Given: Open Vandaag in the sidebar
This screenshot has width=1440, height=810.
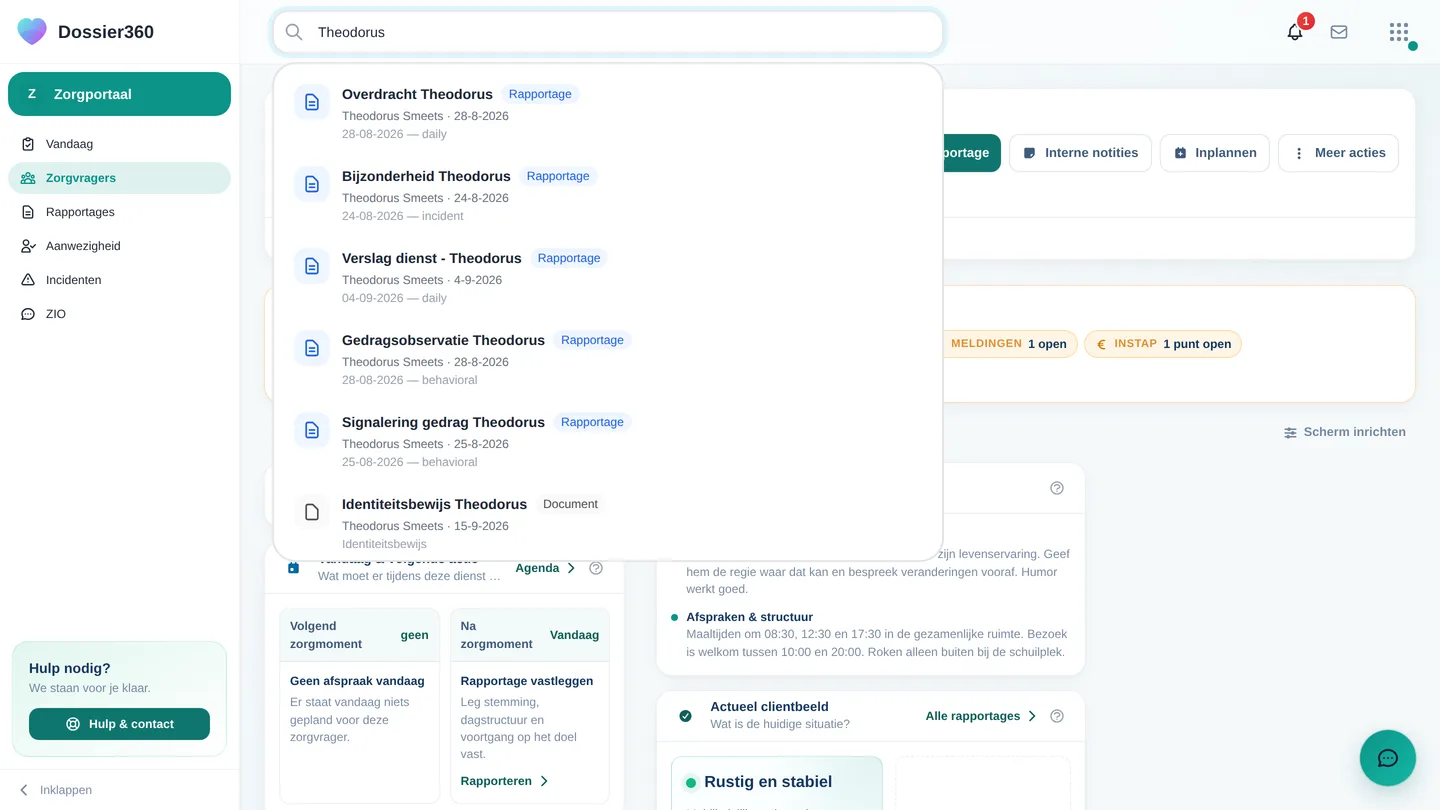Looking at the screenshot, I should point(119,144).
